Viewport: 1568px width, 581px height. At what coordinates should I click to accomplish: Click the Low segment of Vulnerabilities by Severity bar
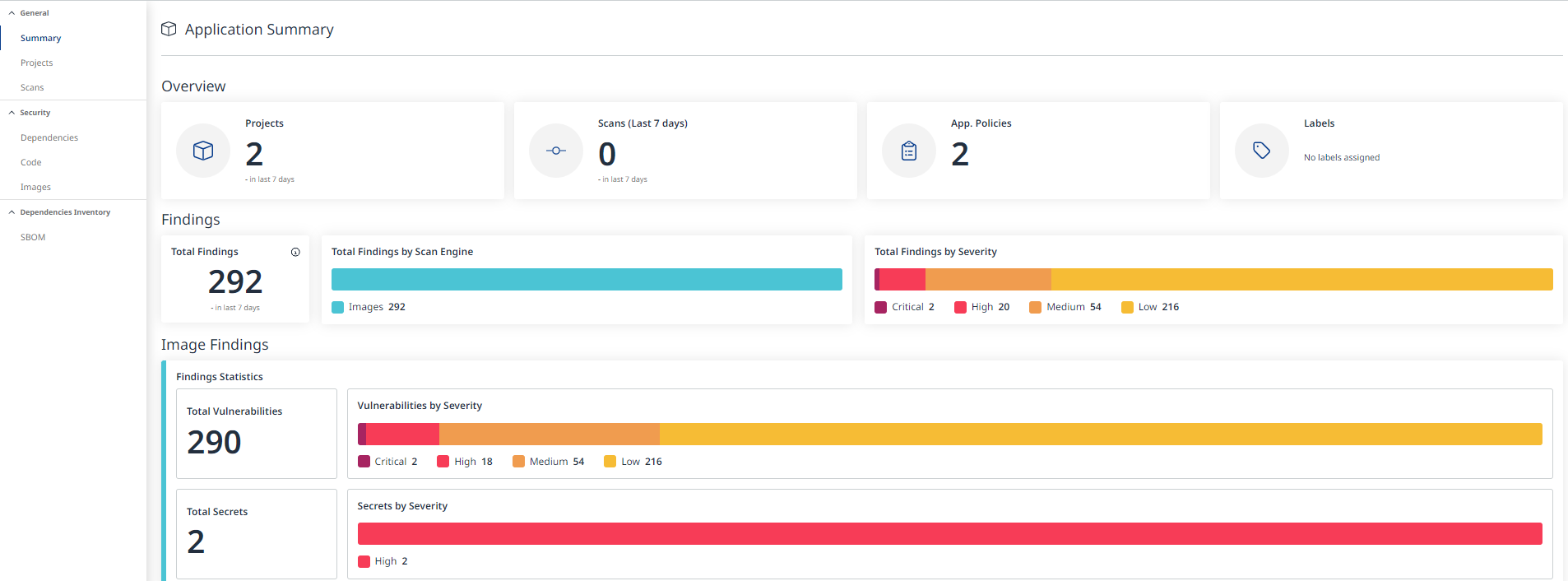point(1100,434)
